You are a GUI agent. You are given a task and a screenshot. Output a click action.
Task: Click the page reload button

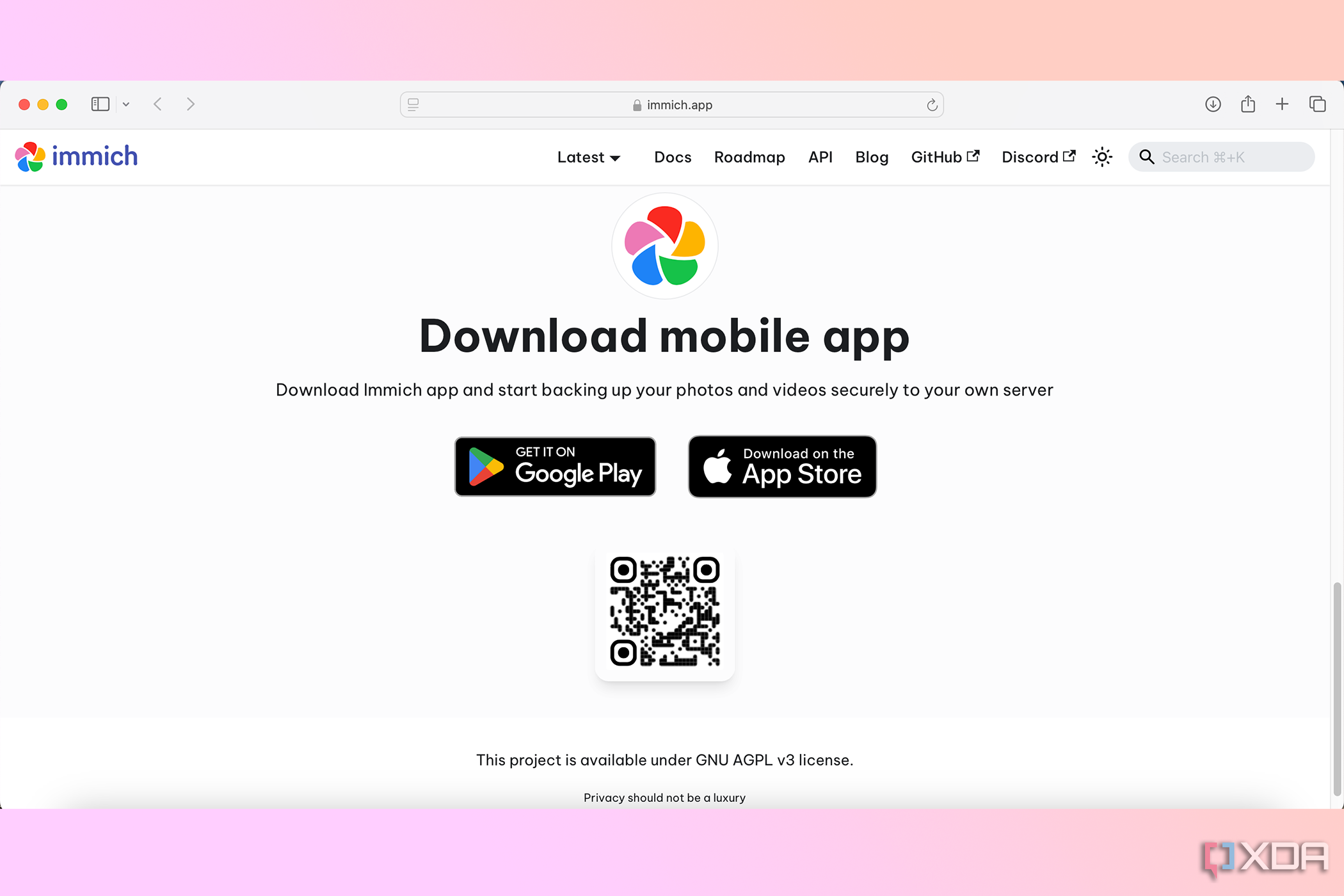(x=931, y=104)
